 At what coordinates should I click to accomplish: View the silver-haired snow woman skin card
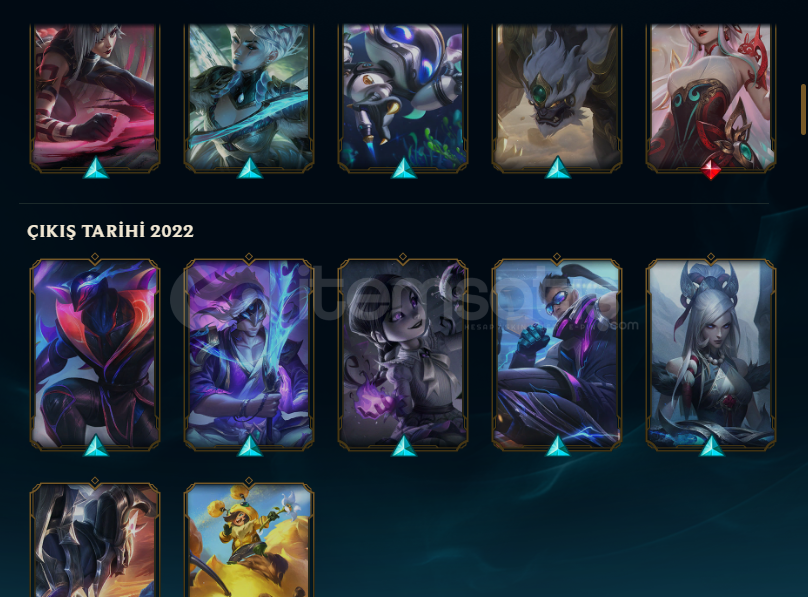pyautogui.click(x=711, y=354)
